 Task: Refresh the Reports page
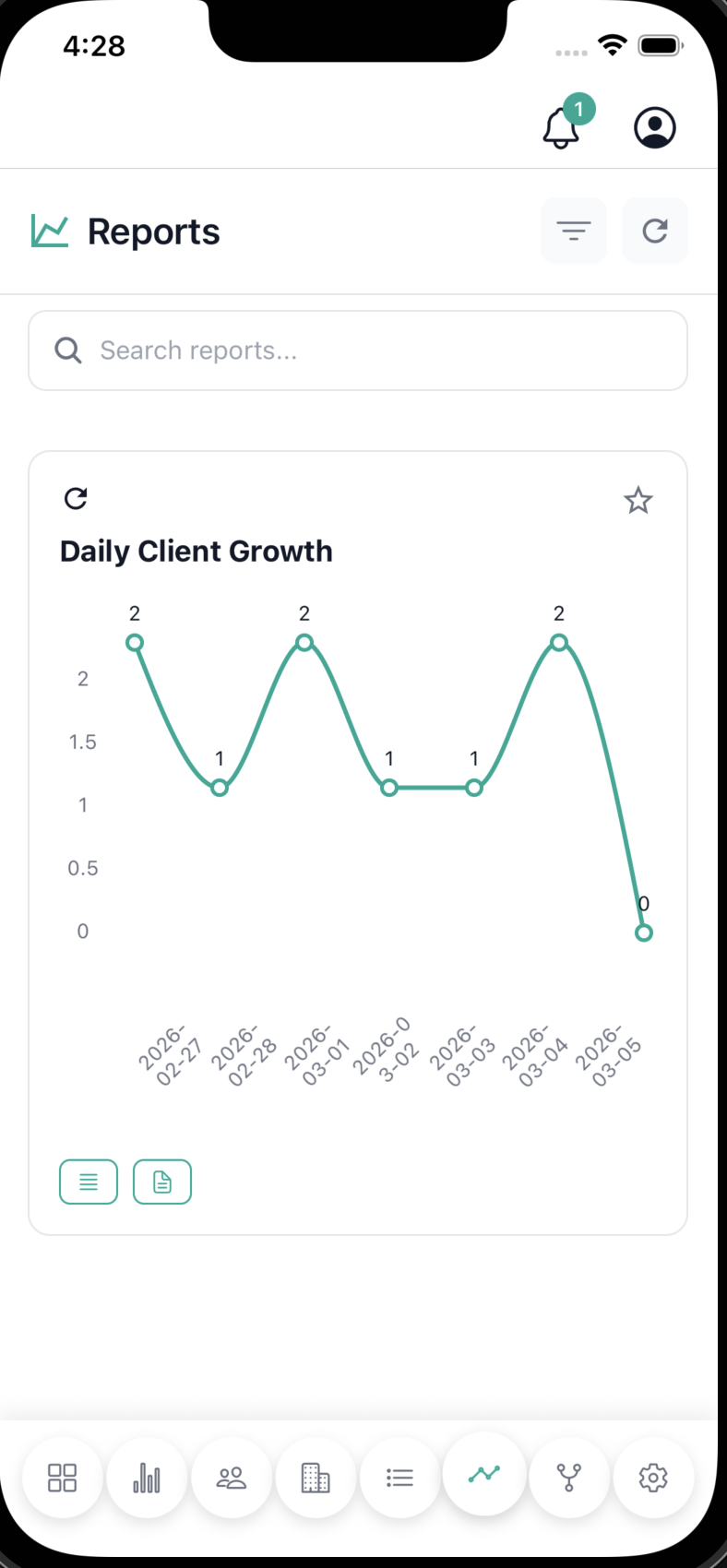(655, 231)
